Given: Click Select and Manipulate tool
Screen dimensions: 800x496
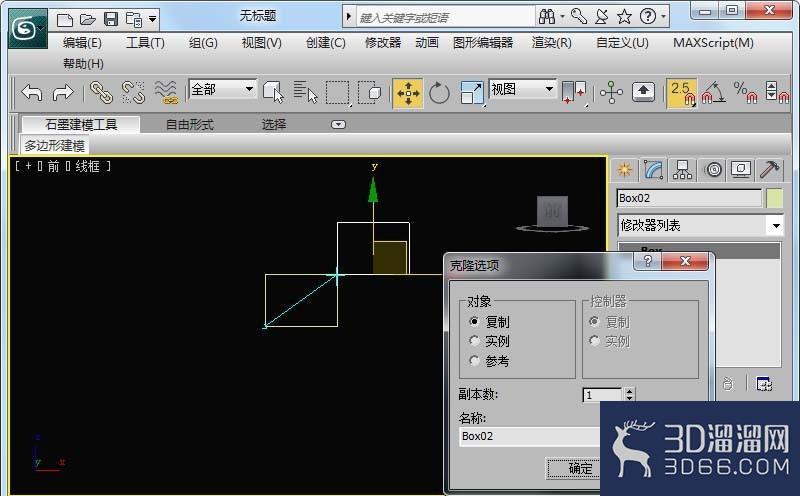Looking at the screenshot, I should (x=611, y=93).
